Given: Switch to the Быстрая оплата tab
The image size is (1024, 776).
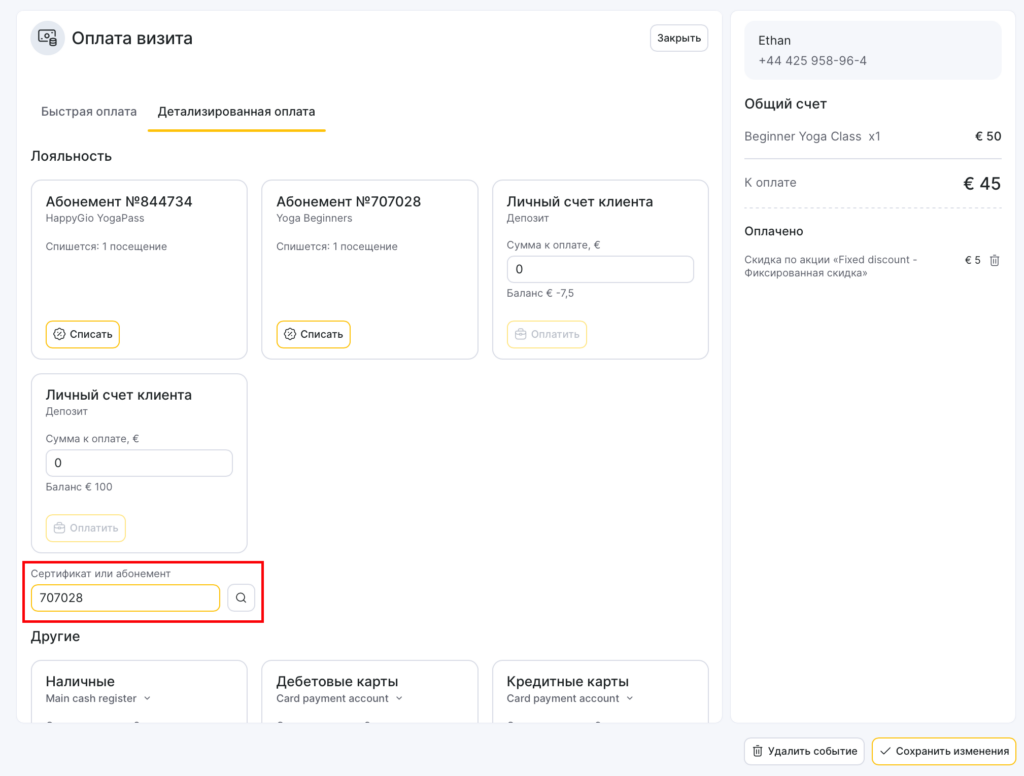Looking at the screenshot, I should pyautogui.click(x=89, y=112).
